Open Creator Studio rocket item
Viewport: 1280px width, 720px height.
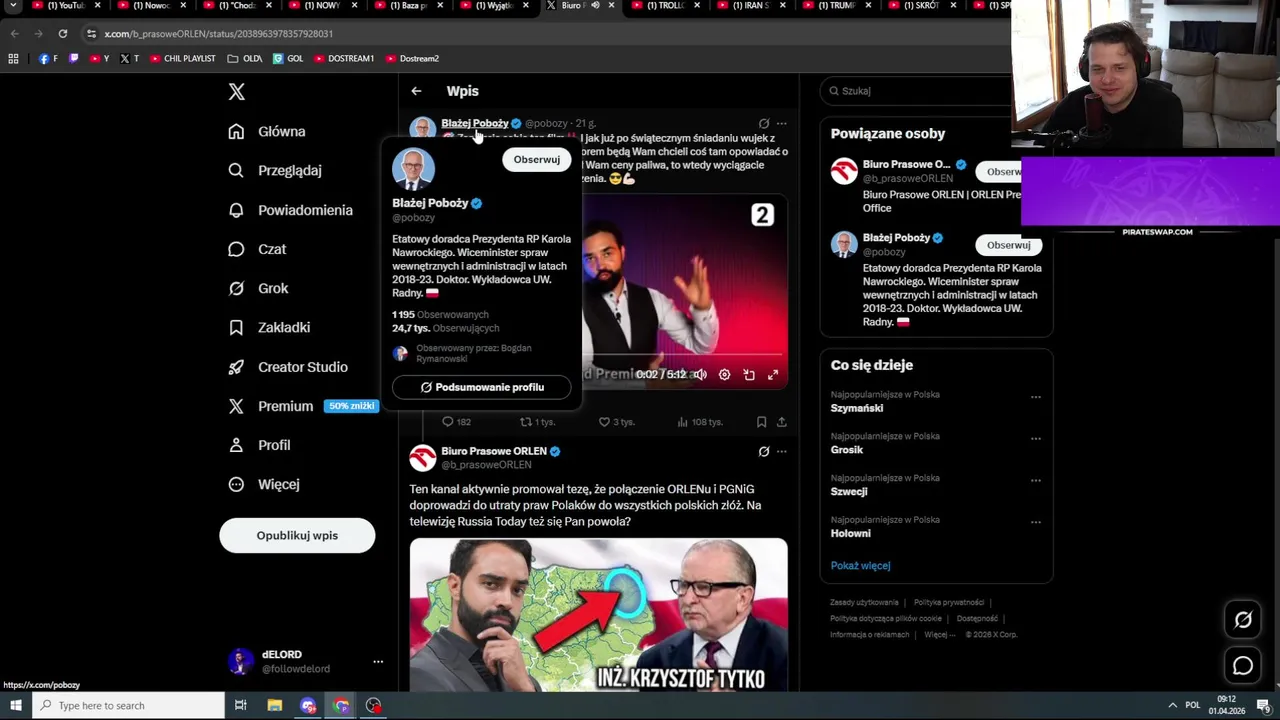[x=288, y=367]
